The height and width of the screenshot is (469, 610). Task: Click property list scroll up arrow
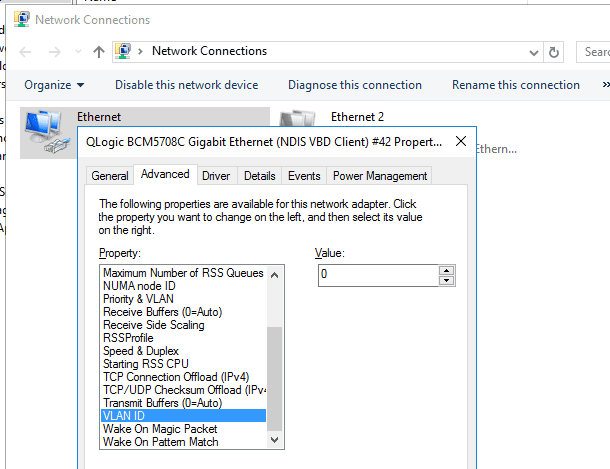(x=274, y=275)
